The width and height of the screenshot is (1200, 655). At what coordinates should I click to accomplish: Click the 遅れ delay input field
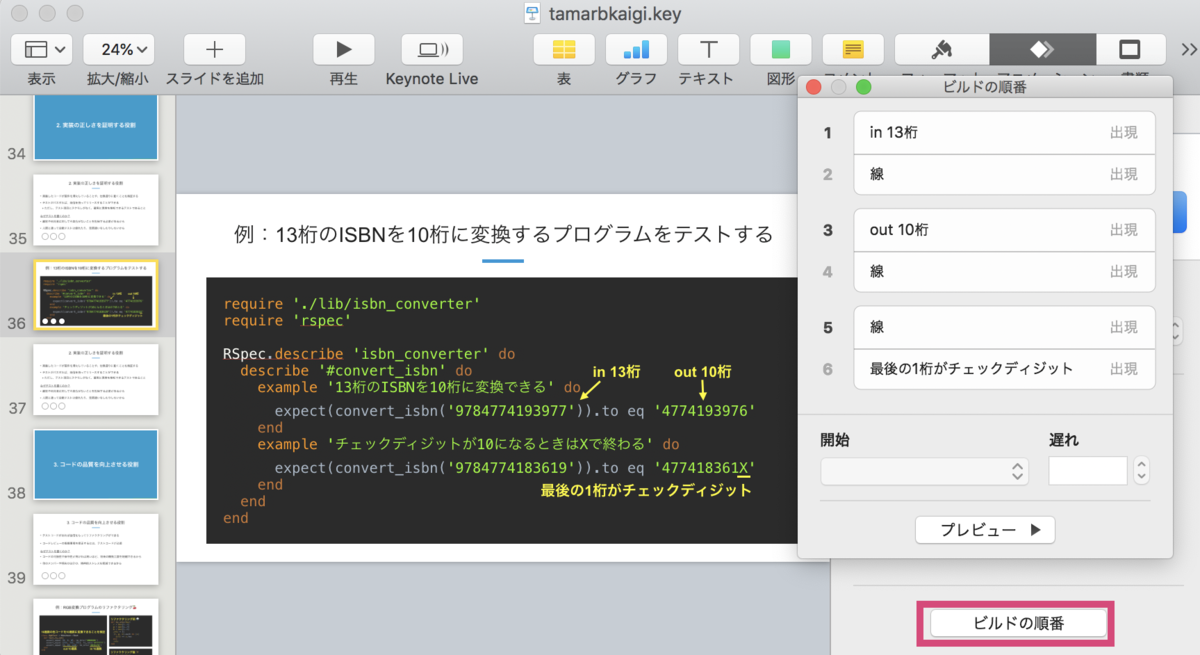pos(1088,471)
